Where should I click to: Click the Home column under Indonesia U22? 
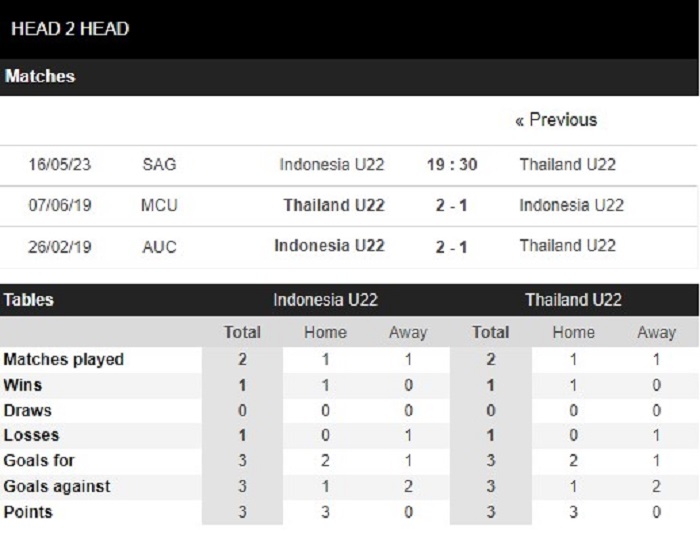325,332
